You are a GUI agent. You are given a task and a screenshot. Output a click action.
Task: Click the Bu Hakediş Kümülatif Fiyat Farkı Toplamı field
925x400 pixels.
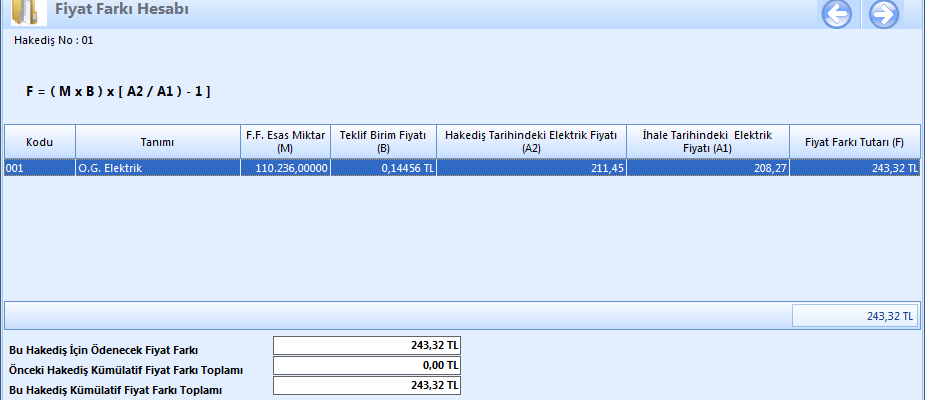[x=366, y=385]
